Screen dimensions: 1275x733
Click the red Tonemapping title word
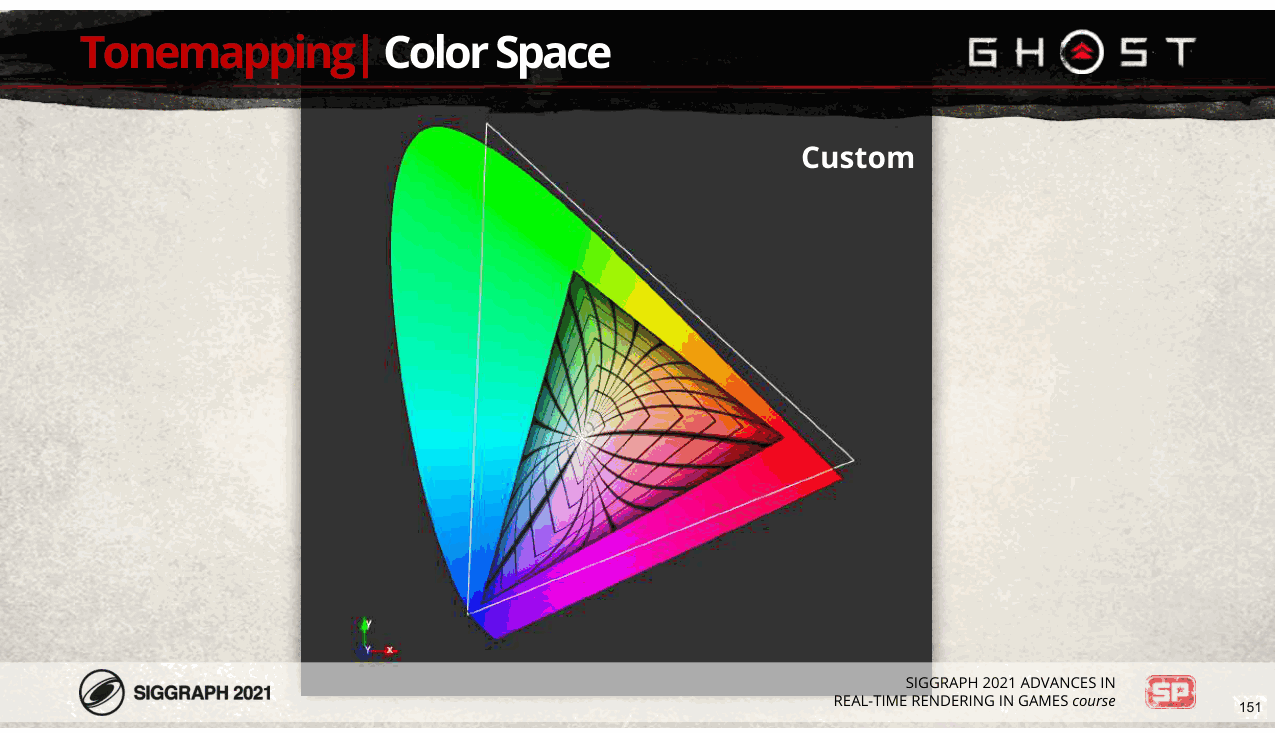click(216, 53)
